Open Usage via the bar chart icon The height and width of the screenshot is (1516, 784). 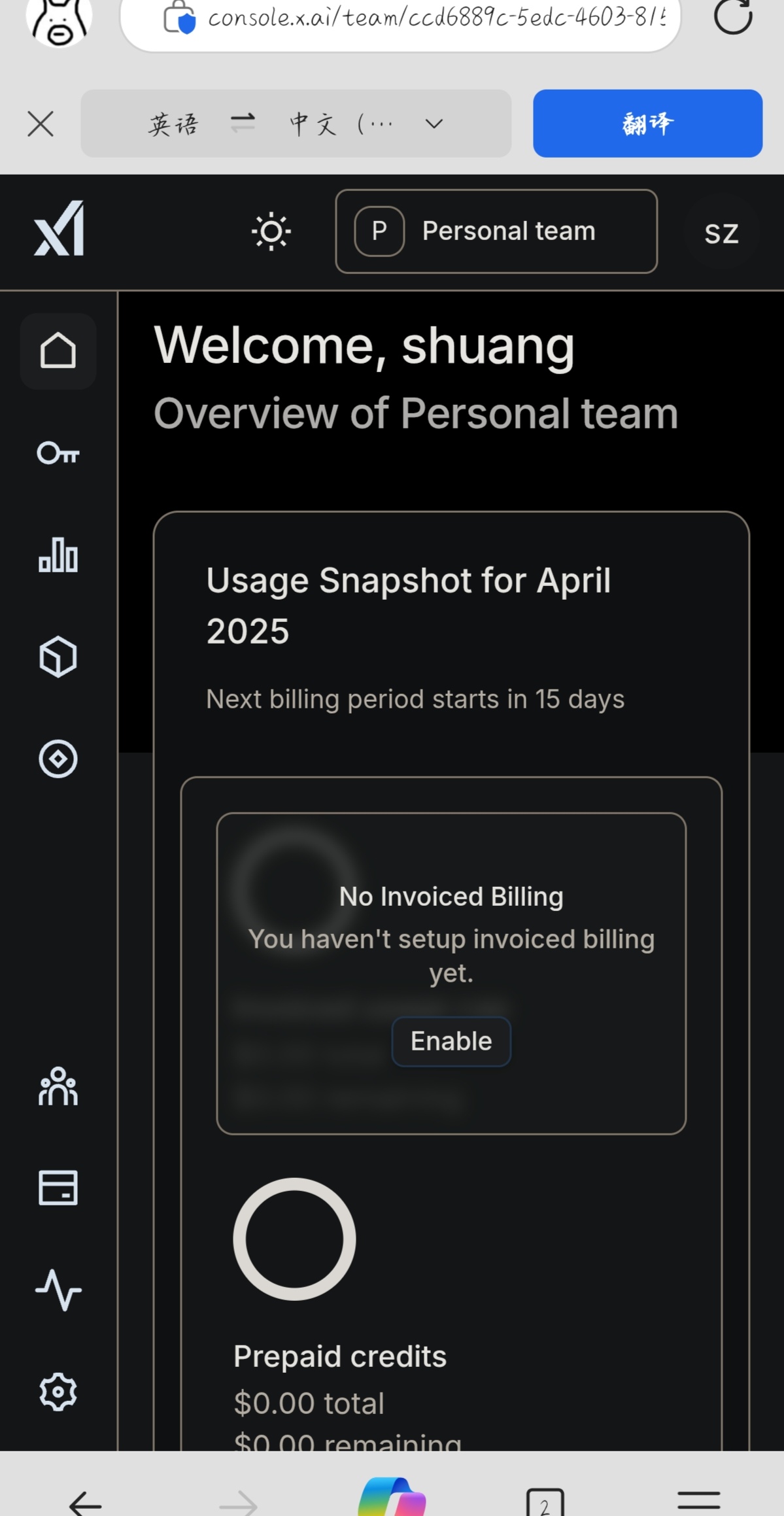point(58,555)
